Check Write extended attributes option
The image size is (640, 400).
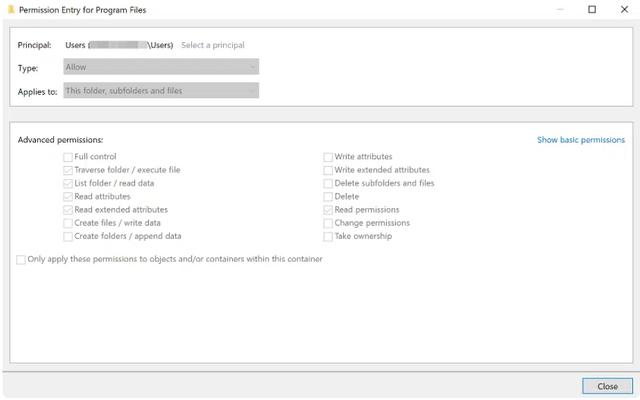click(x=328, y=170)
